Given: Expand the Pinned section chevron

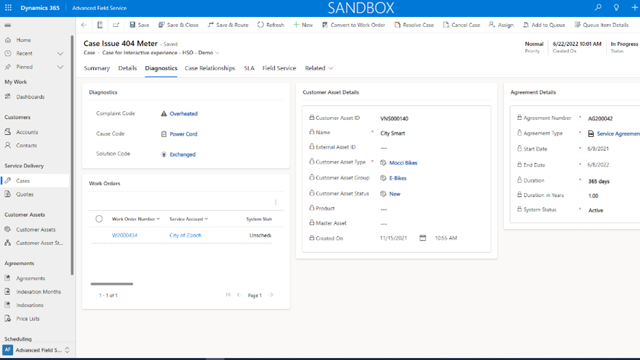Looking at the screenshot, I should coord(60,67).
